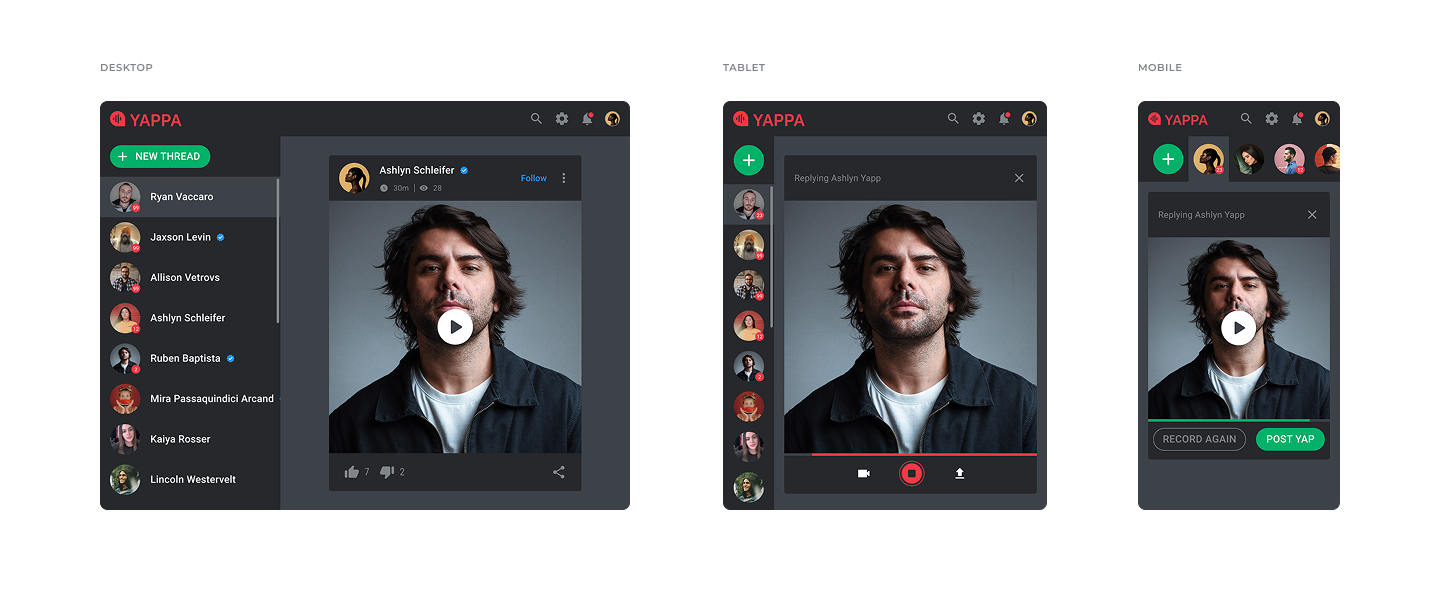Screen dimensions: 1440x592
Task: Click tablet camera switch icon
Action: [864, 474]
